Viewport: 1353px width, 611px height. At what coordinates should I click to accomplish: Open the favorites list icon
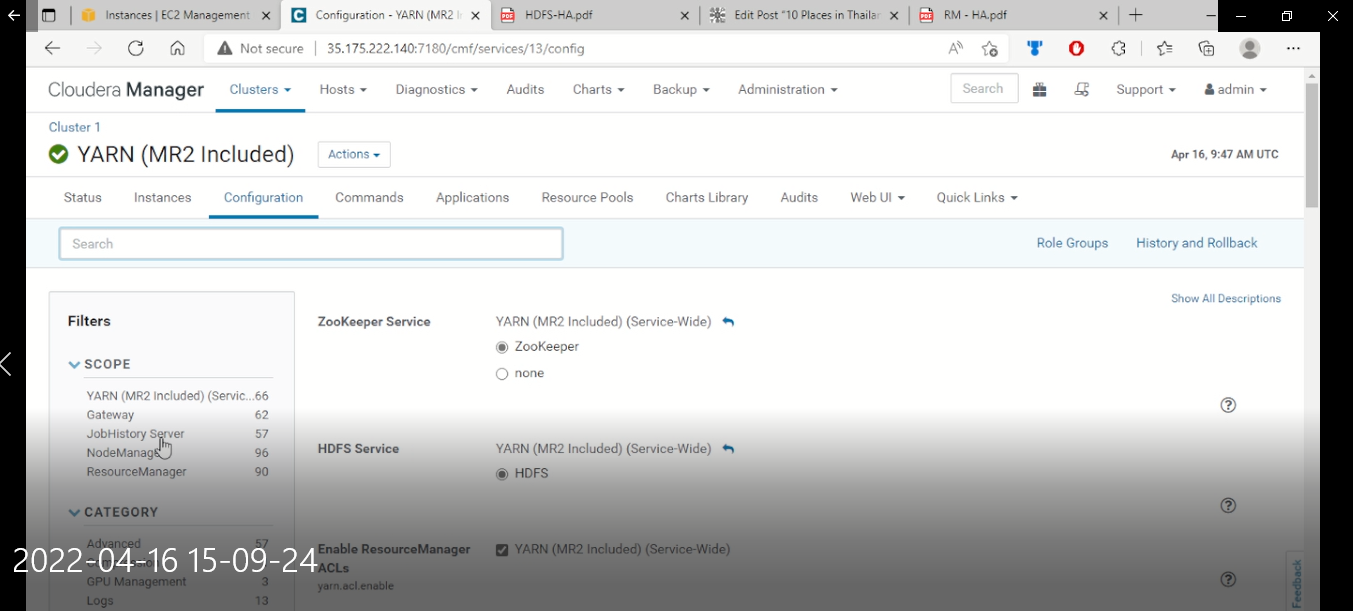pyautogui.click(x=1165, y=48)
